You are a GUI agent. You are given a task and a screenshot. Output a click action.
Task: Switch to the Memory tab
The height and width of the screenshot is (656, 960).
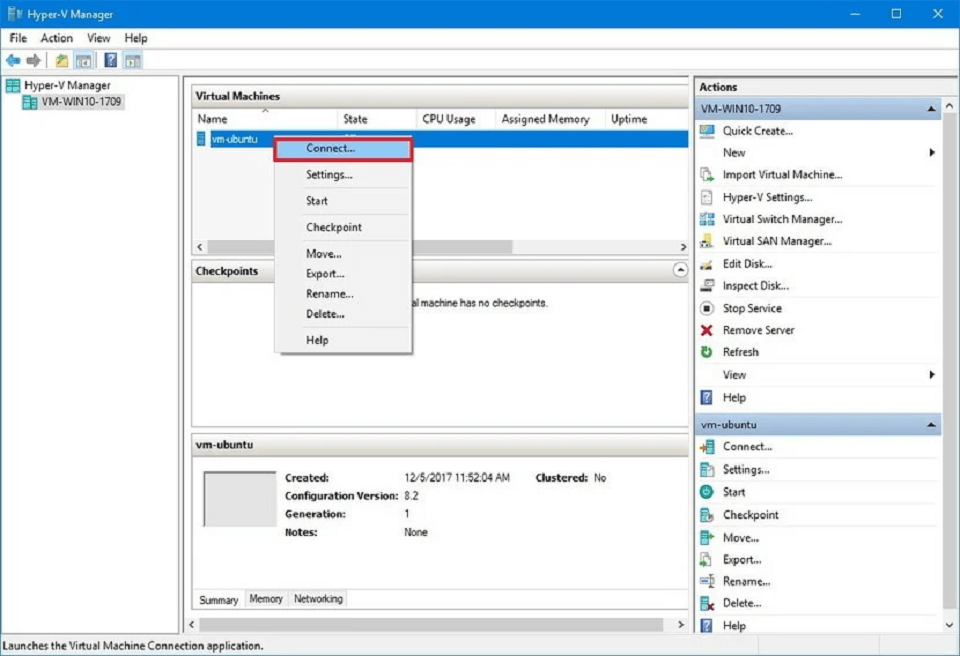[x=266, y=599]
